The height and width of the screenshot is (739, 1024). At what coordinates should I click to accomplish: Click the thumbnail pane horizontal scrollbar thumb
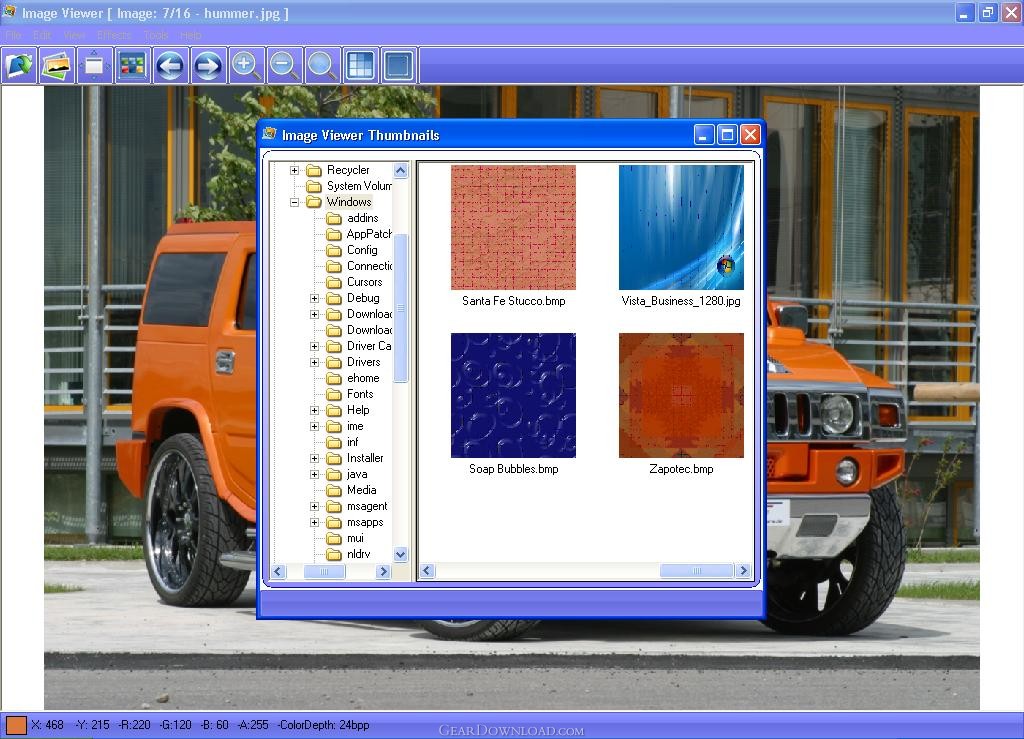pyautogui.click(x=696, y=571)
